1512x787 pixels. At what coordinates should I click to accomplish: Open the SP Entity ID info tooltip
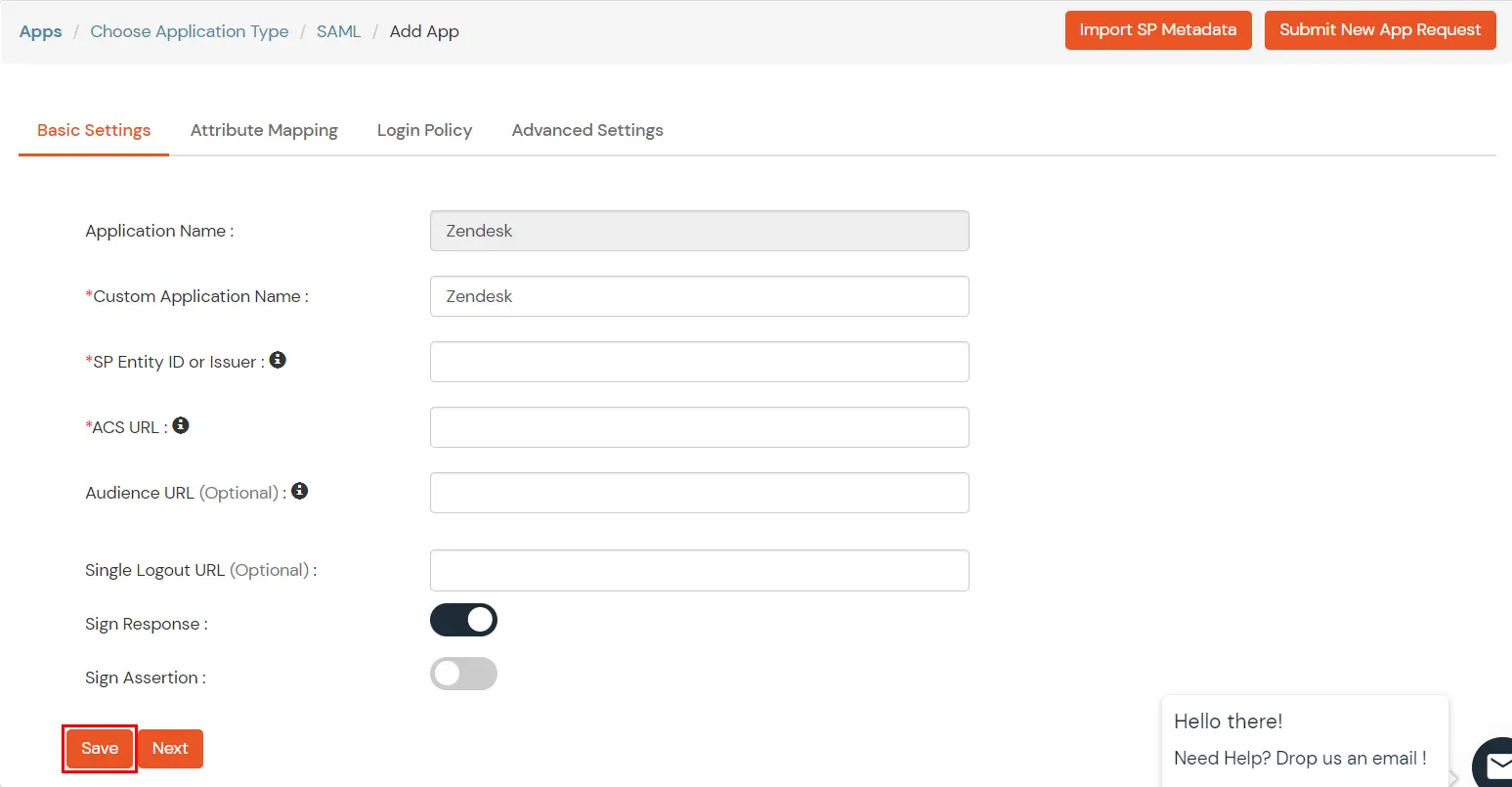coord(278,360)
